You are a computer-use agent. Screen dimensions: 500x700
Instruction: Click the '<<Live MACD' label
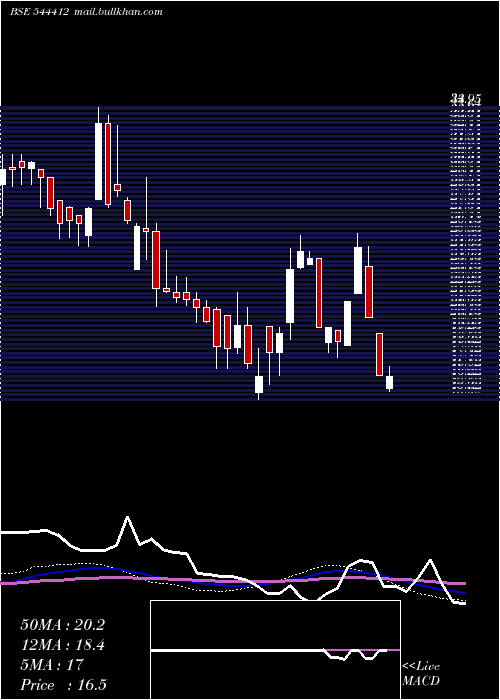[421, 674]
